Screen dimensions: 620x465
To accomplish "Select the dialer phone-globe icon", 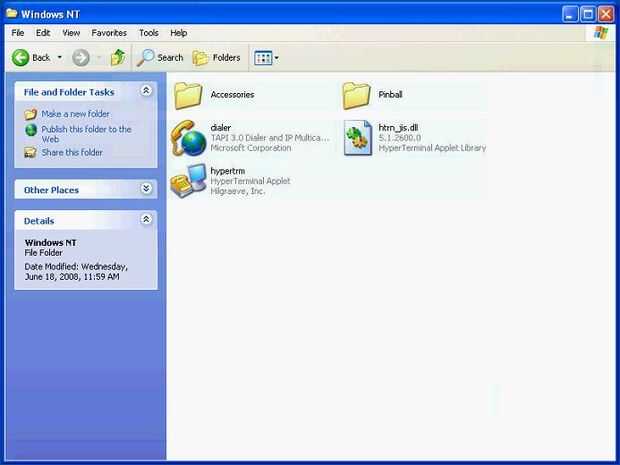I will [188, 138].
